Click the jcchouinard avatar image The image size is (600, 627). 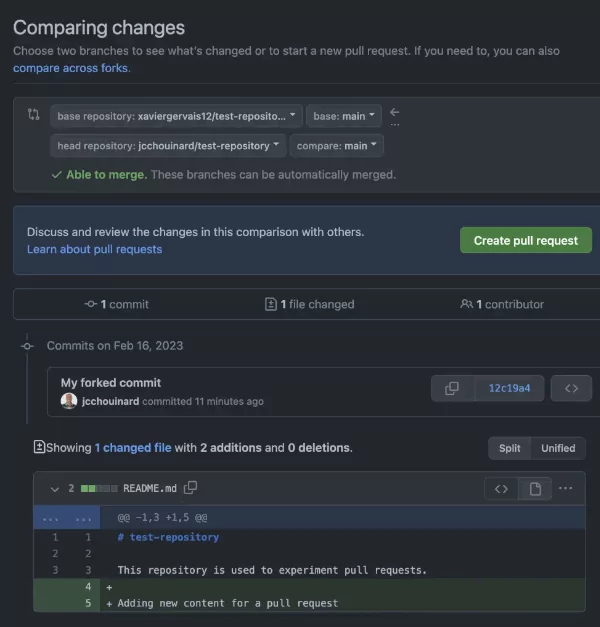69,401
